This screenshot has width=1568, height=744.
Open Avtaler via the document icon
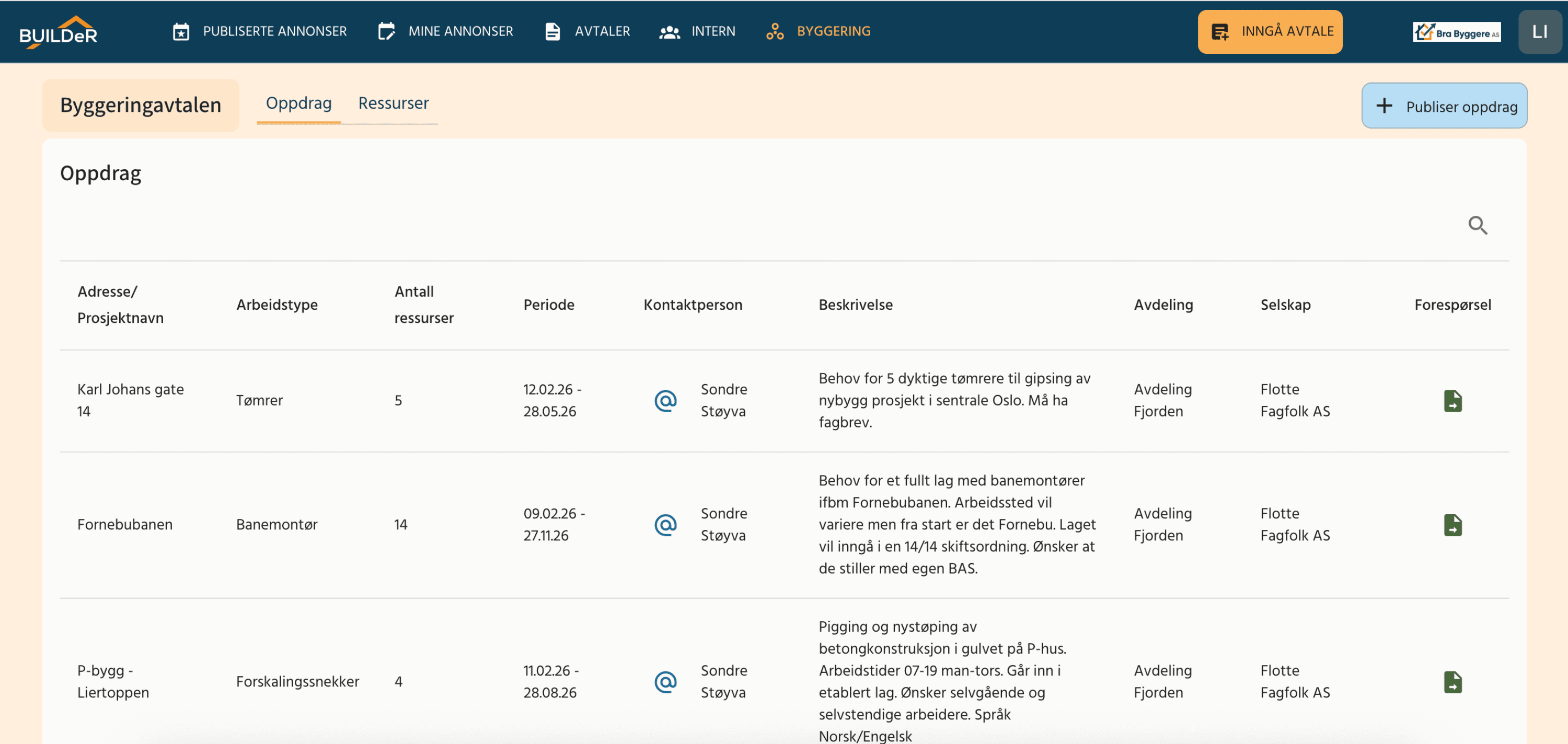point(552,31)
